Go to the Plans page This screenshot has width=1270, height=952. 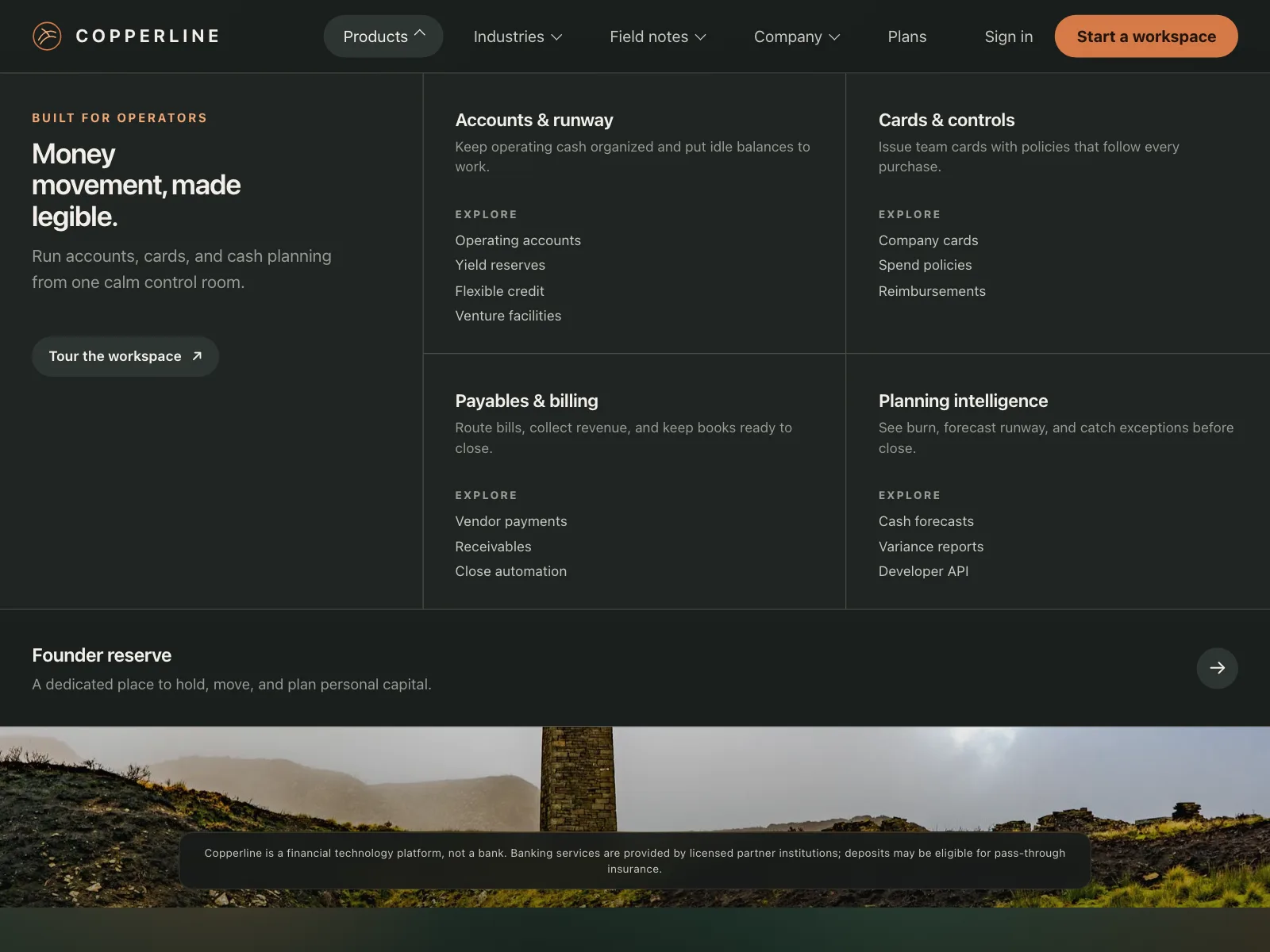click(907, 36)
